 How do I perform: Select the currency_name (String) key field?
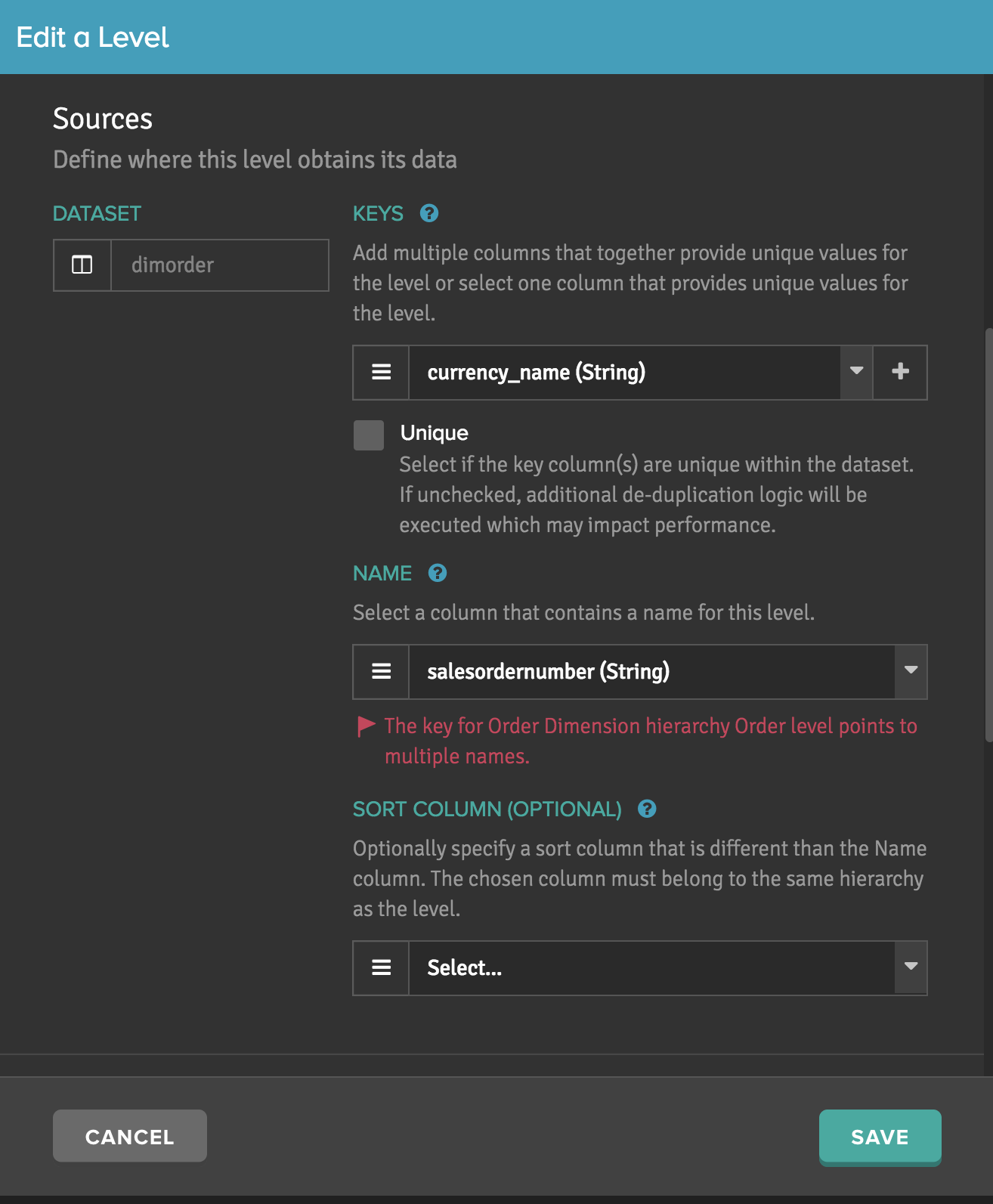pos(624,373)
